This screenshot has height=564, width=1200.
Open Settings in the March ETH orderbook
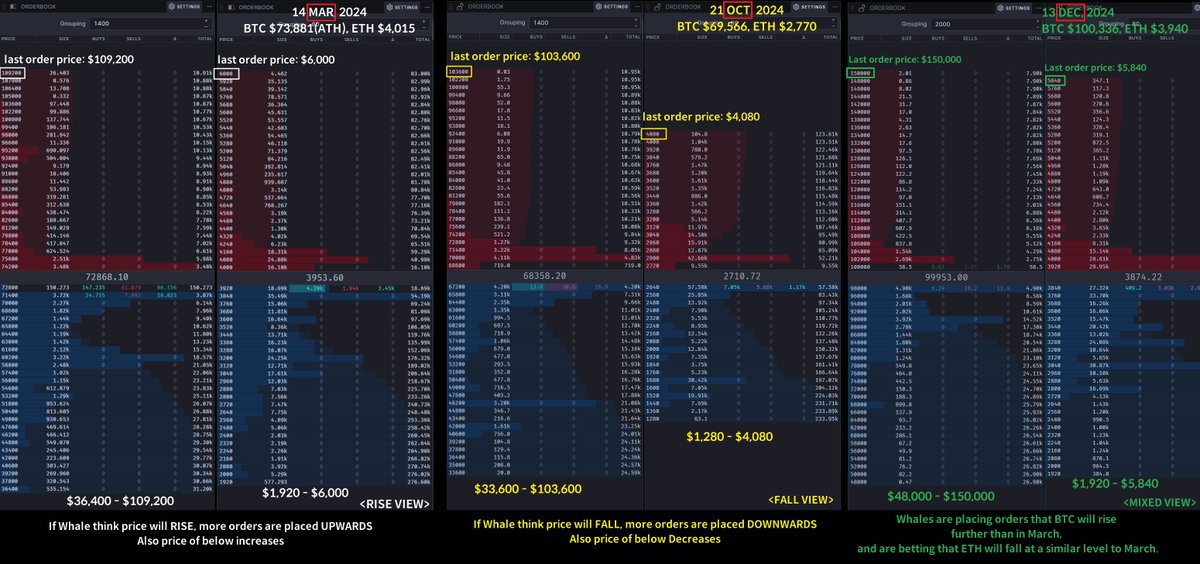click(402, 7)
